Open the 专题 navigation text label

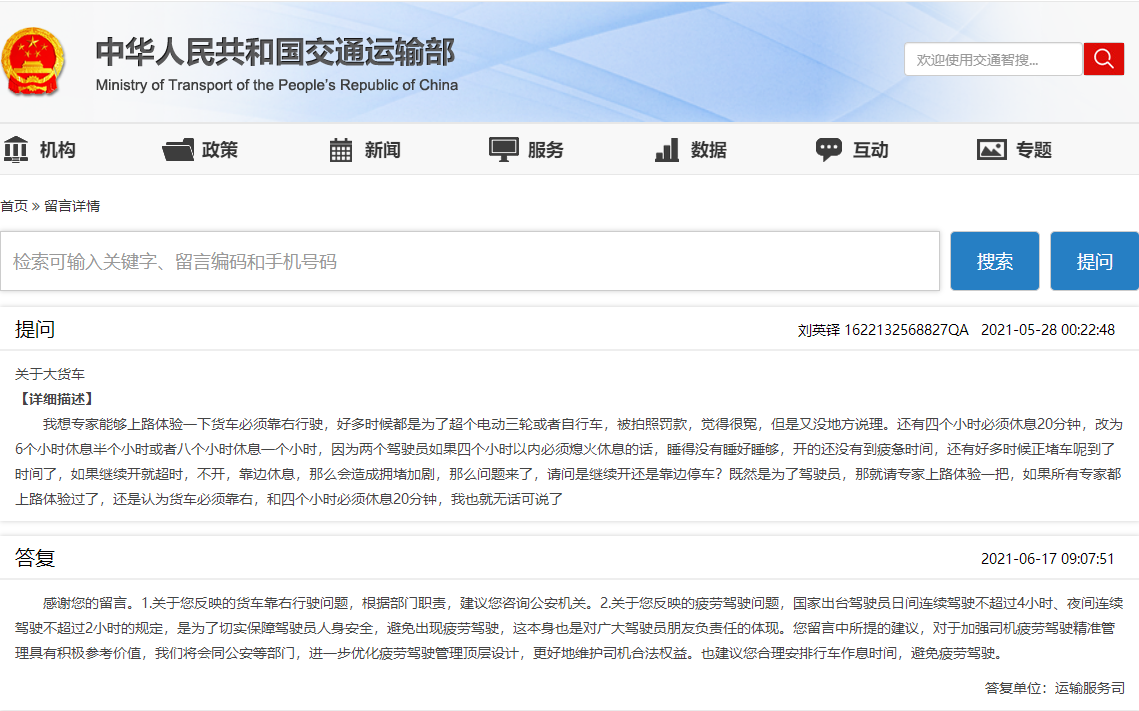point(1034,150)
